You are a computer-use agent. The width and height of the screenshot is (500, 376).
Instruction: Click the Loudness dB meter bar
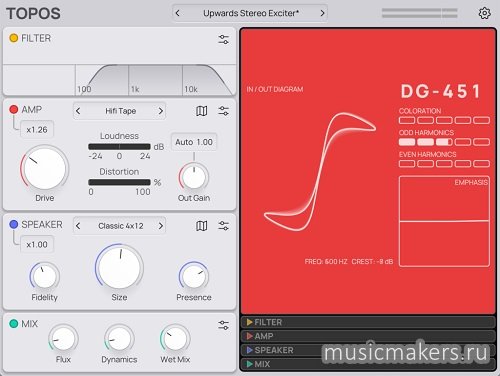point(119,146)
